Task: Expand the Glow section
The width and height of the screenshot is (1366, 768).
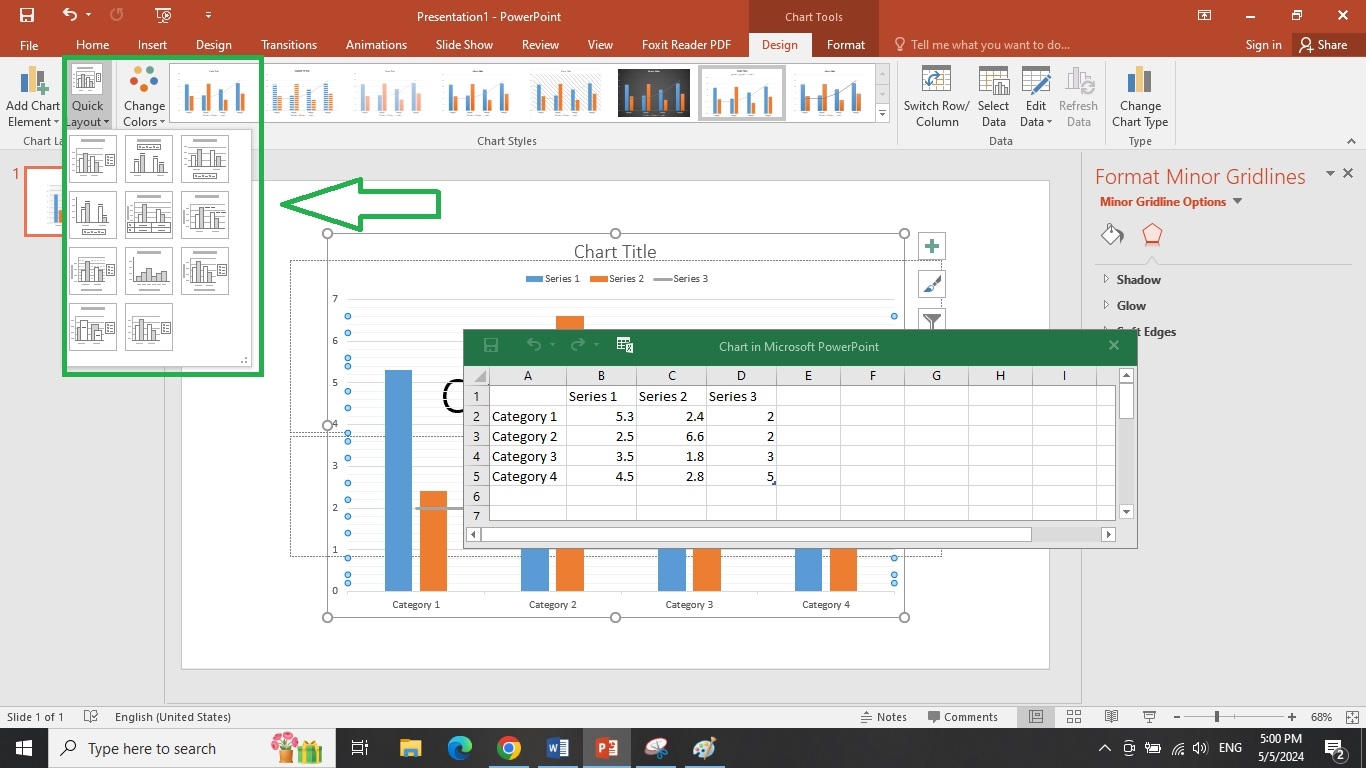Action: (x=1131, y=306)
